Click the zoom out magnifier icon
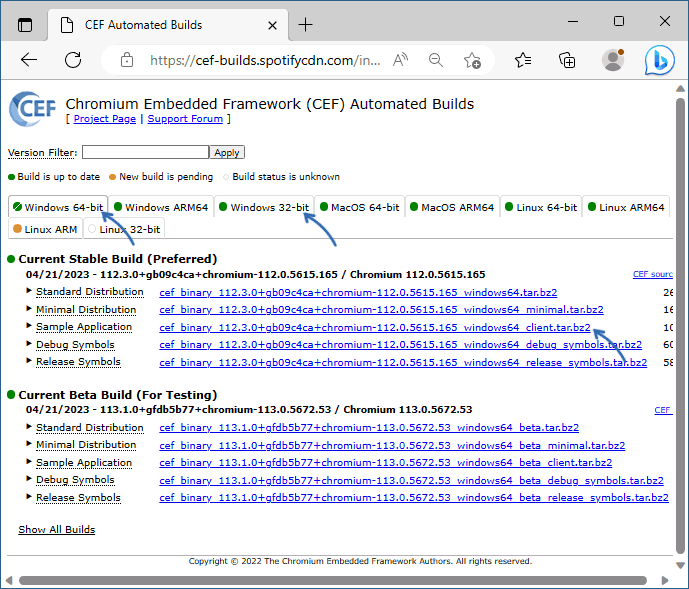 436,60
